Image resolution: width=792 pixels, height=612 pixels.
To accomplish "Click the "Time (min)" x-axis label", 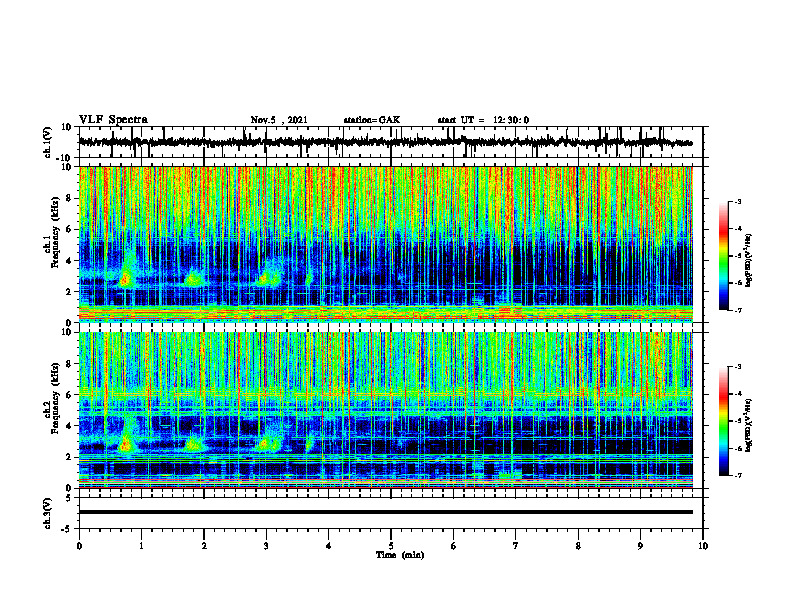I will (x=400, y=555).
